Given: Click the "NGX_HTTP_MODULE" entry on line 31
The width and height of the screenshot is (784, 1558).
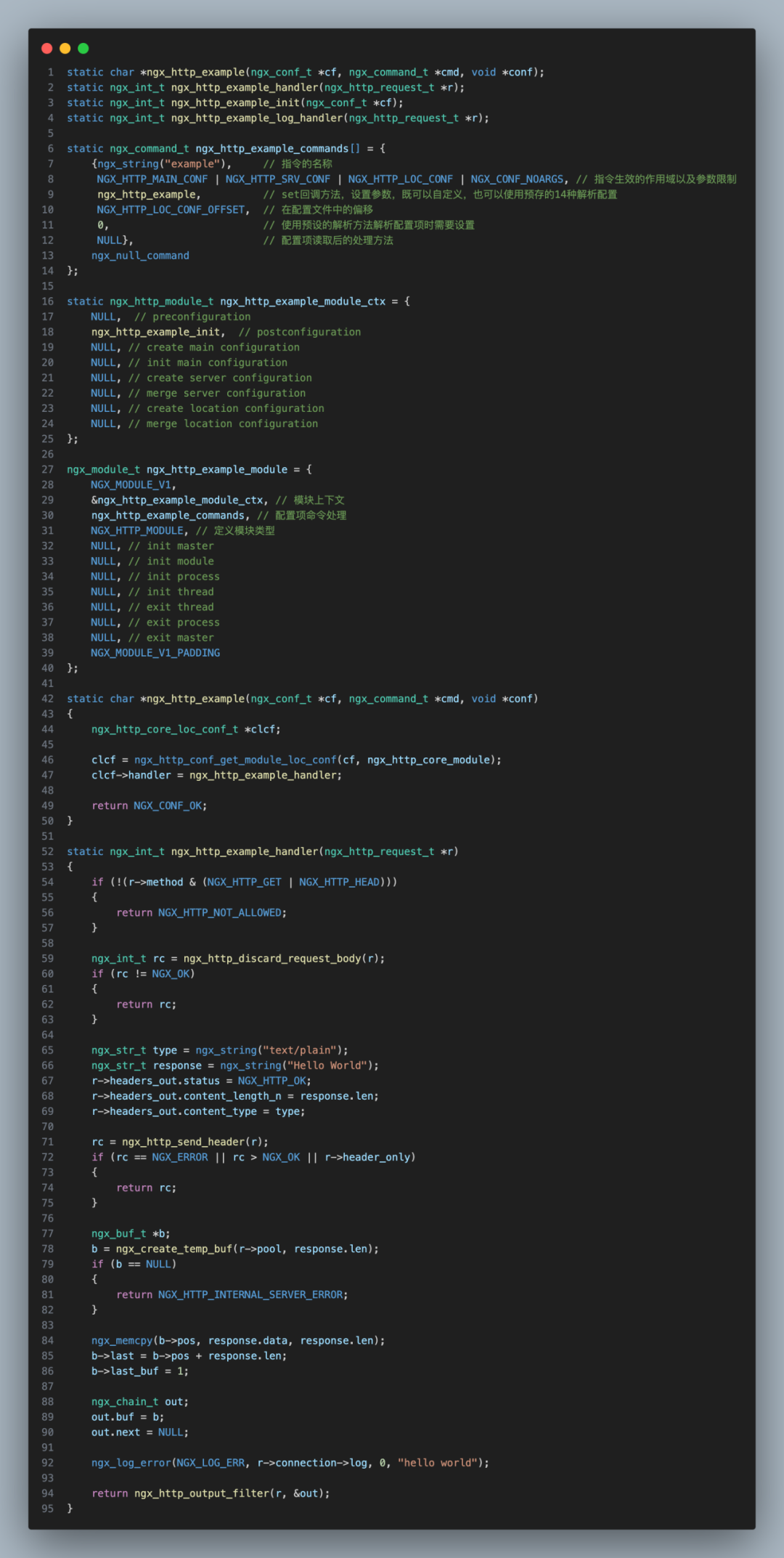Looking at the screenshot, I should [137, 531].
